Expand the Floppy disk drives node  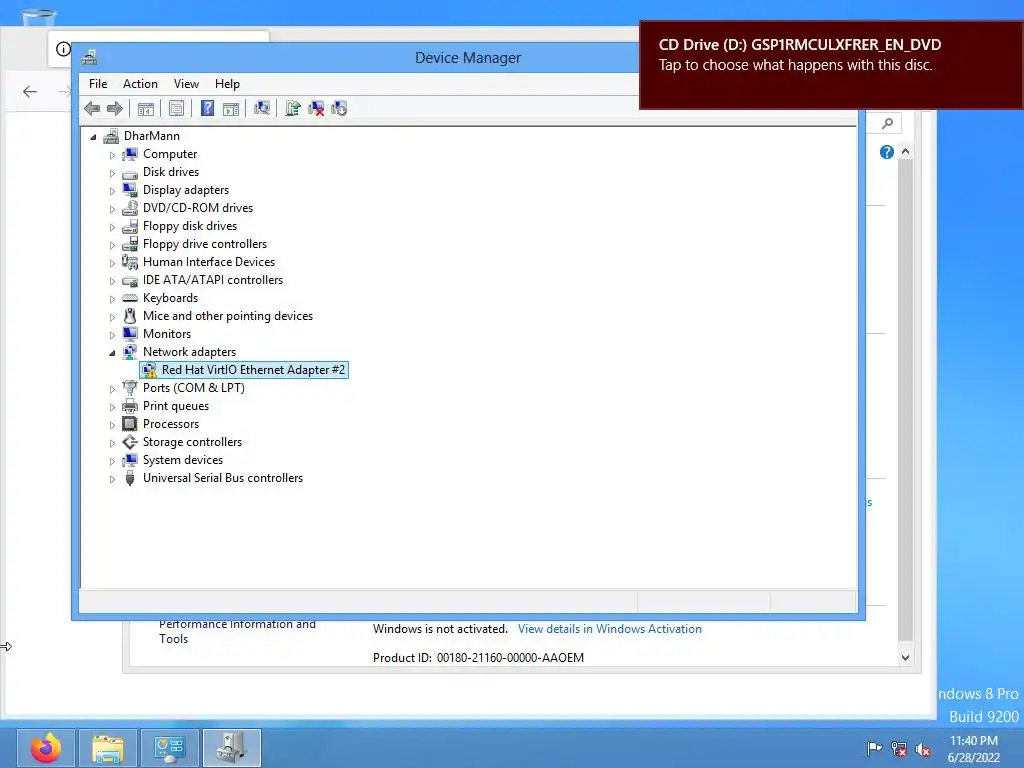click(x=112, y=227)
